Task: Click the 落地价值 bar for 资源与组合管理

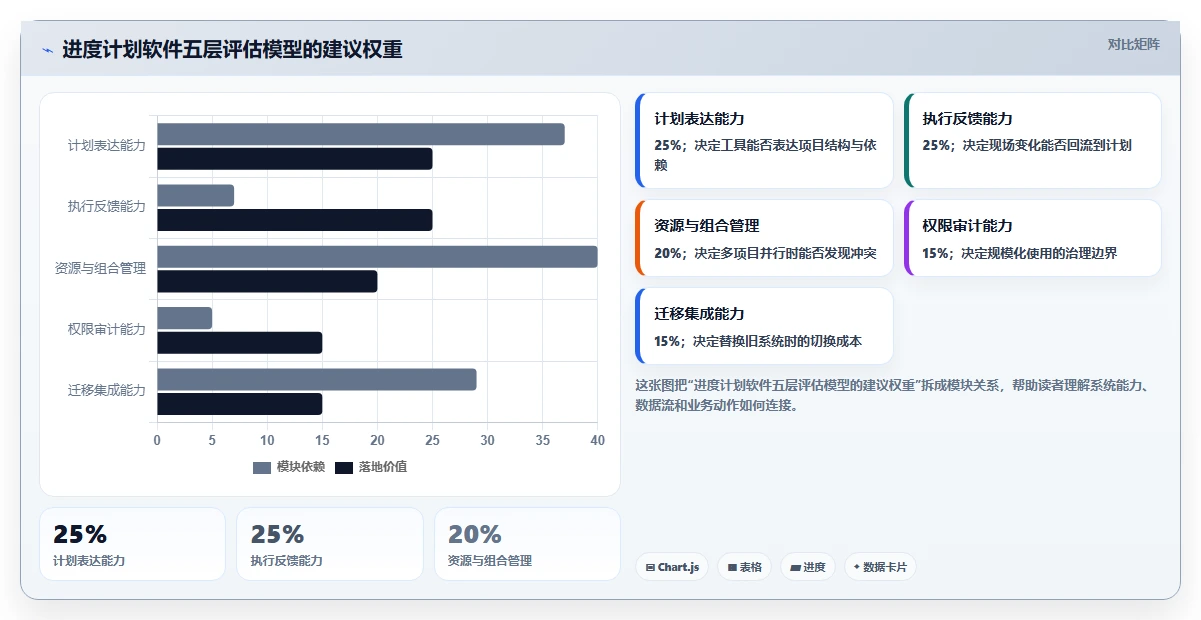Action: tap(267, 281)
